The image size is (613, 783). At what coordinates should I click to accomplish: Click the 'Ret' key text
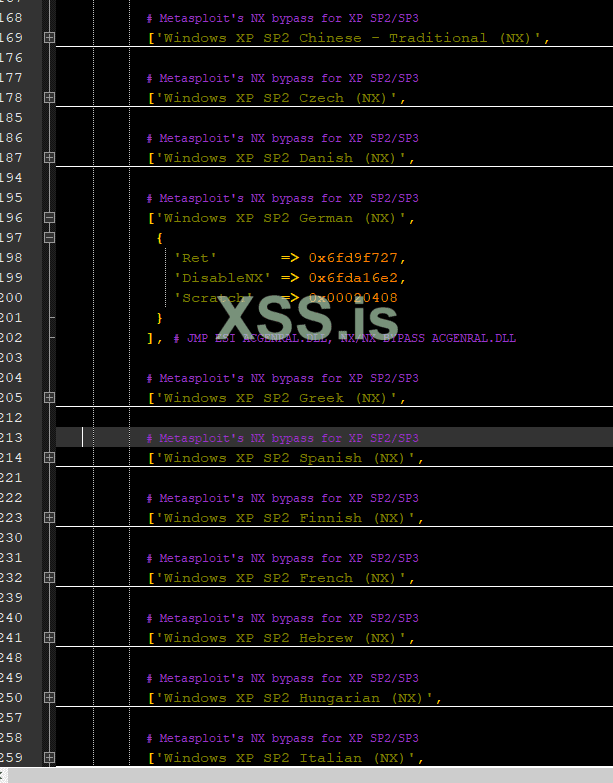(195, 258)
